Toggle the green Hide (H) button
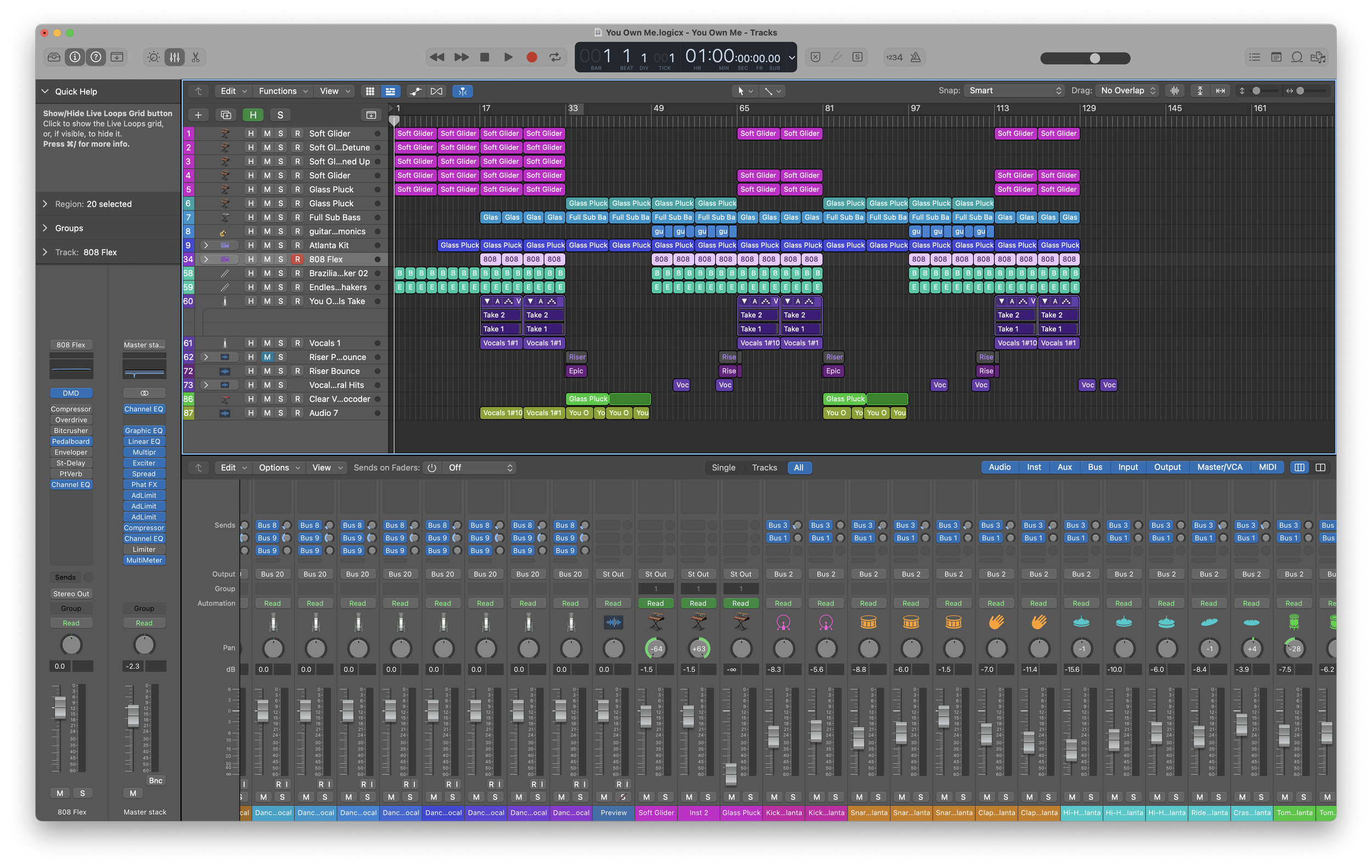Image resolution: width=1372 pixels, height=868 pixels. pyautogui.click(x=252, y=115)
